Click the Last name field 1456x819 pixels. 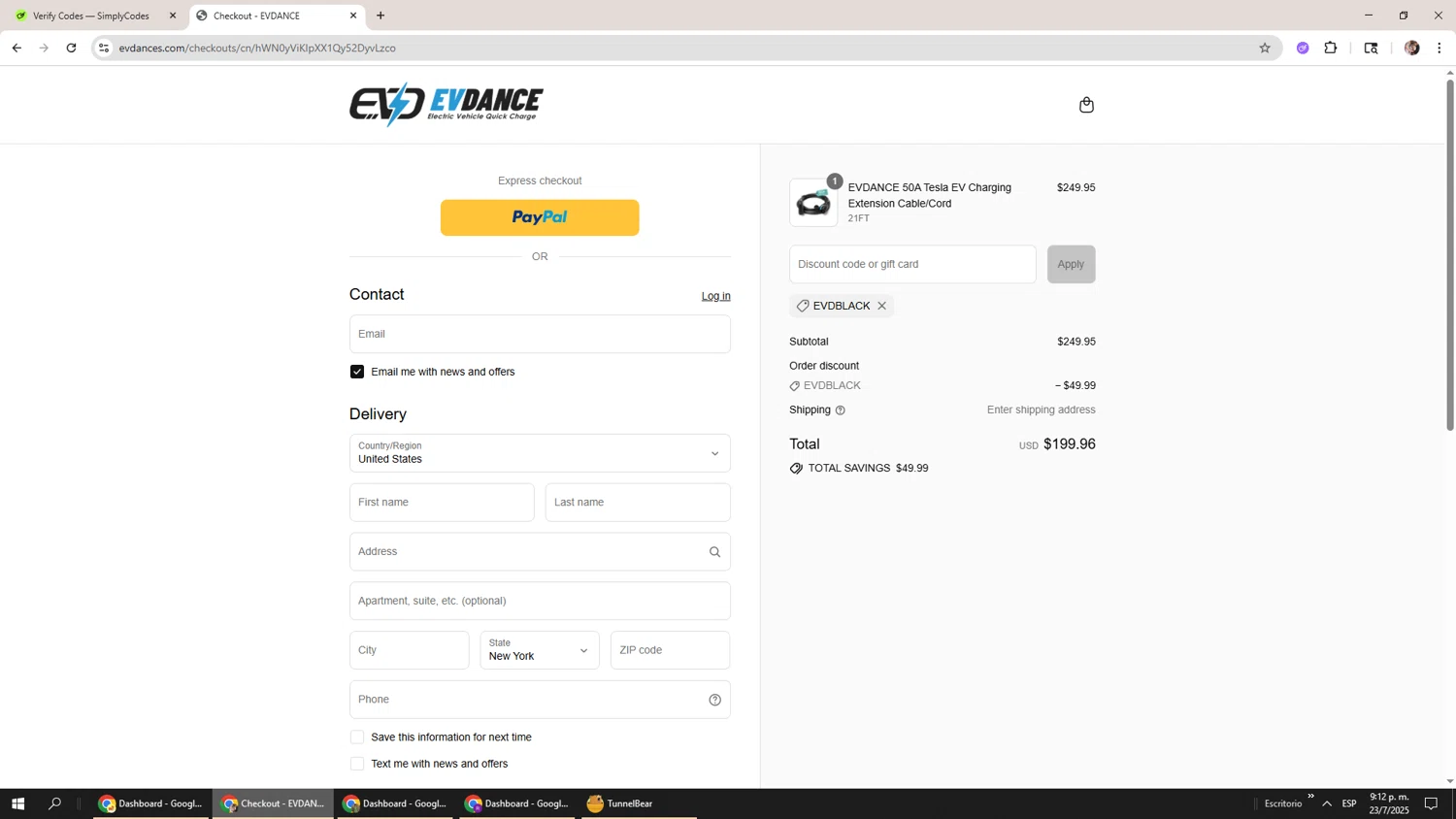(x=638, y=503)
